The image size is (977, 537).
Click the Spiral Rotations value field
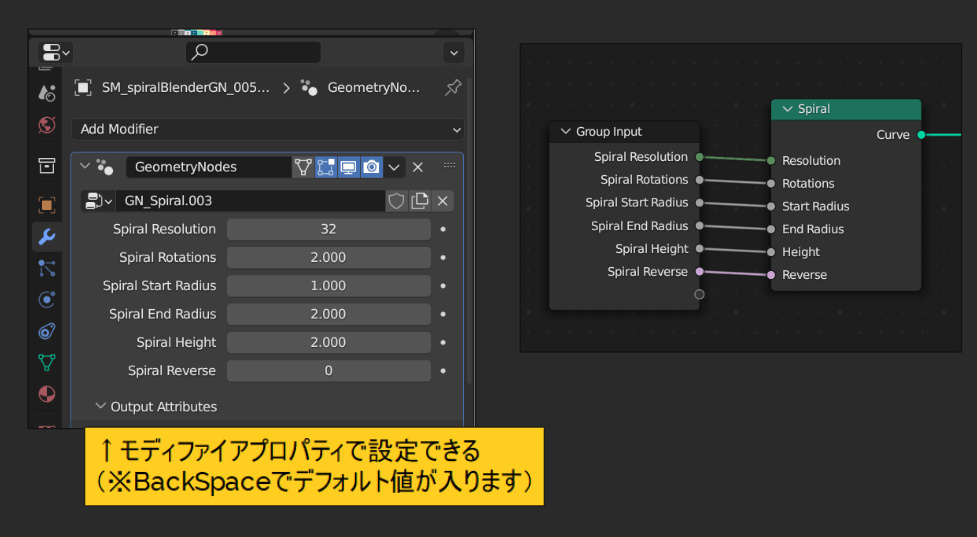tap(328, 257)
